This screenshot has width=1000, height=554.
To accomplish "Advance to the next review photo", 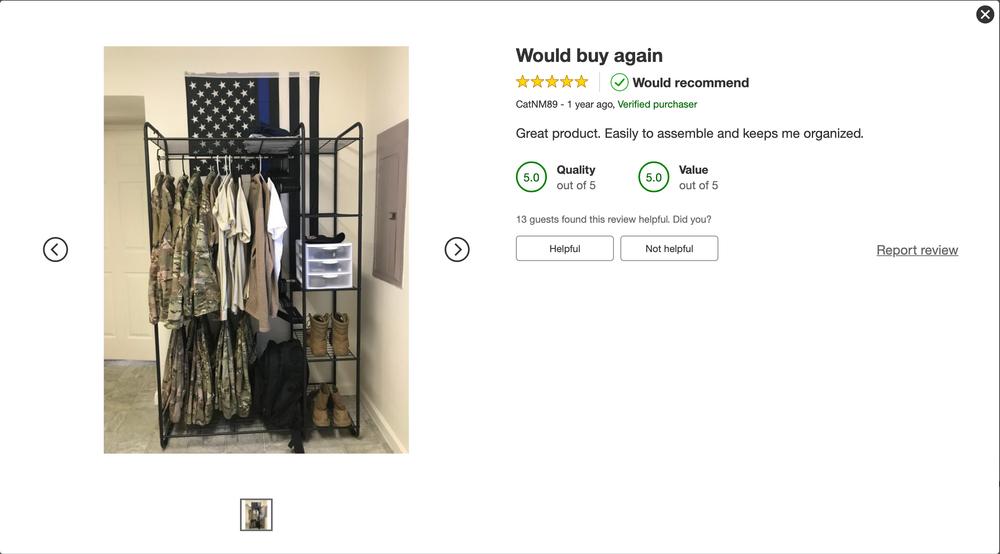I will (457, 249).
